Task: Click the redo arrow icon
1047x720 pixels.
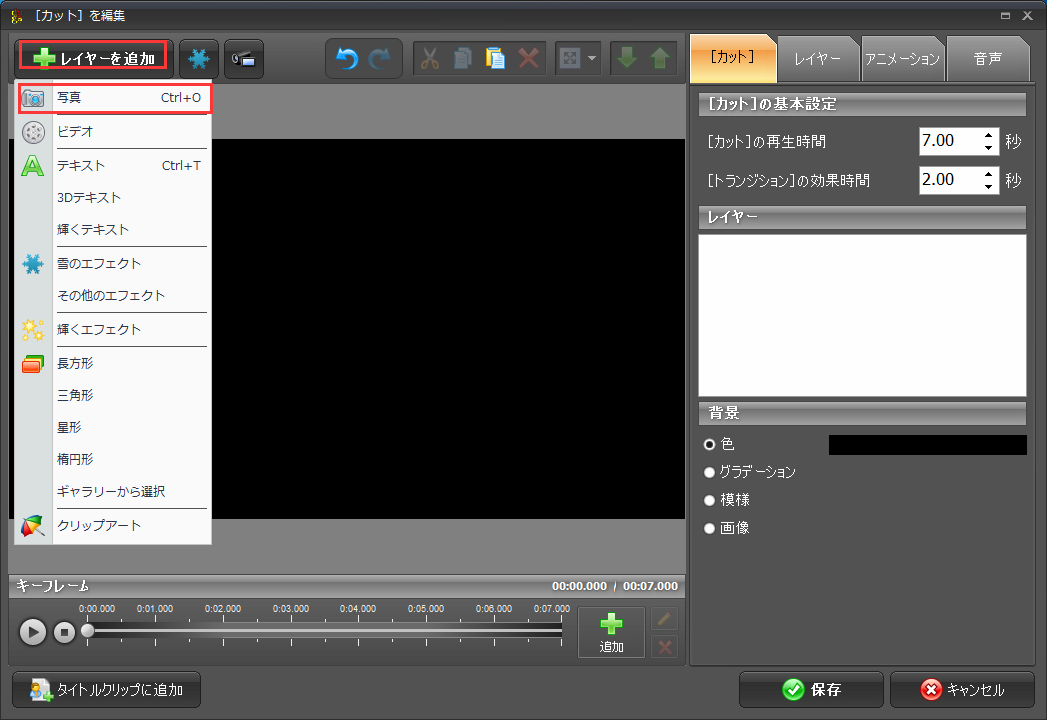Action: point(380,59)
